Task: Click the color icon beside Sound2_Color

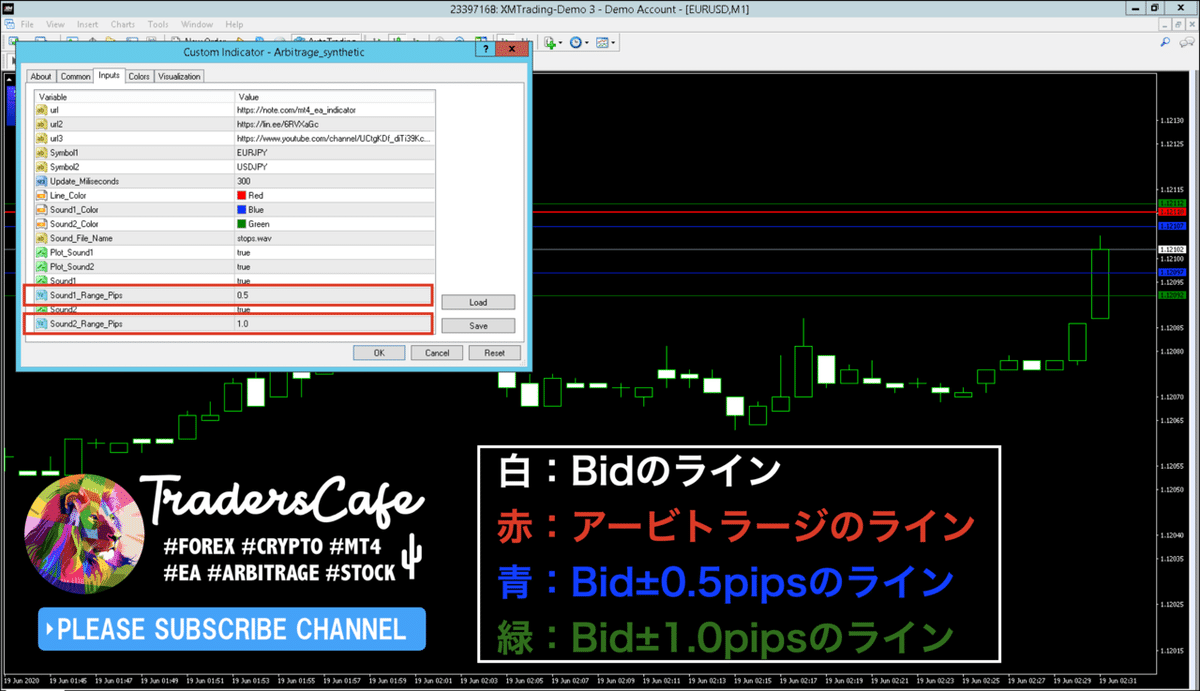Action: point(41,224)
